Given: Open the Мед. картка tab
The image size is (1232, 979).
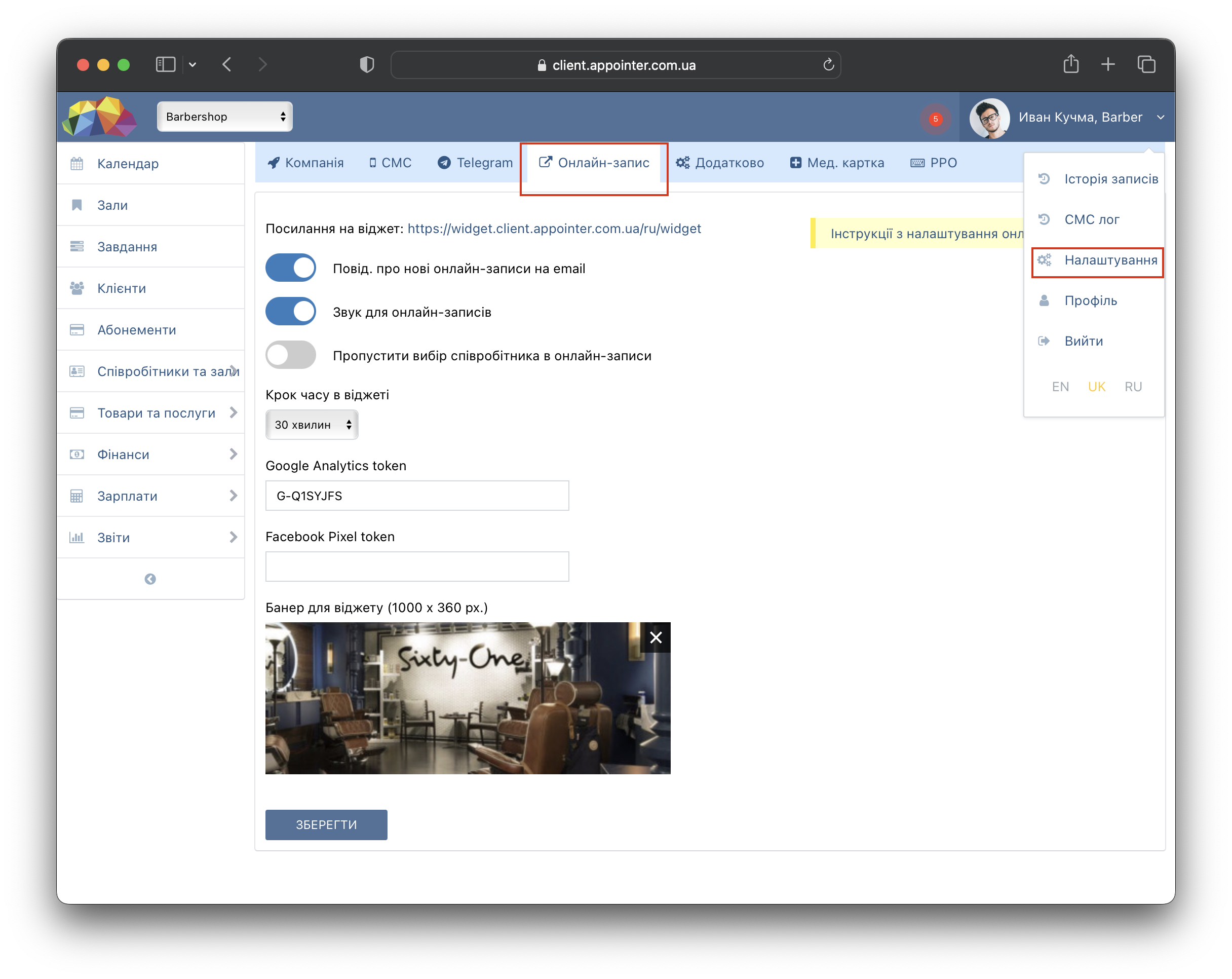Looking at the screenshot, I should click(x=836, y=163).
